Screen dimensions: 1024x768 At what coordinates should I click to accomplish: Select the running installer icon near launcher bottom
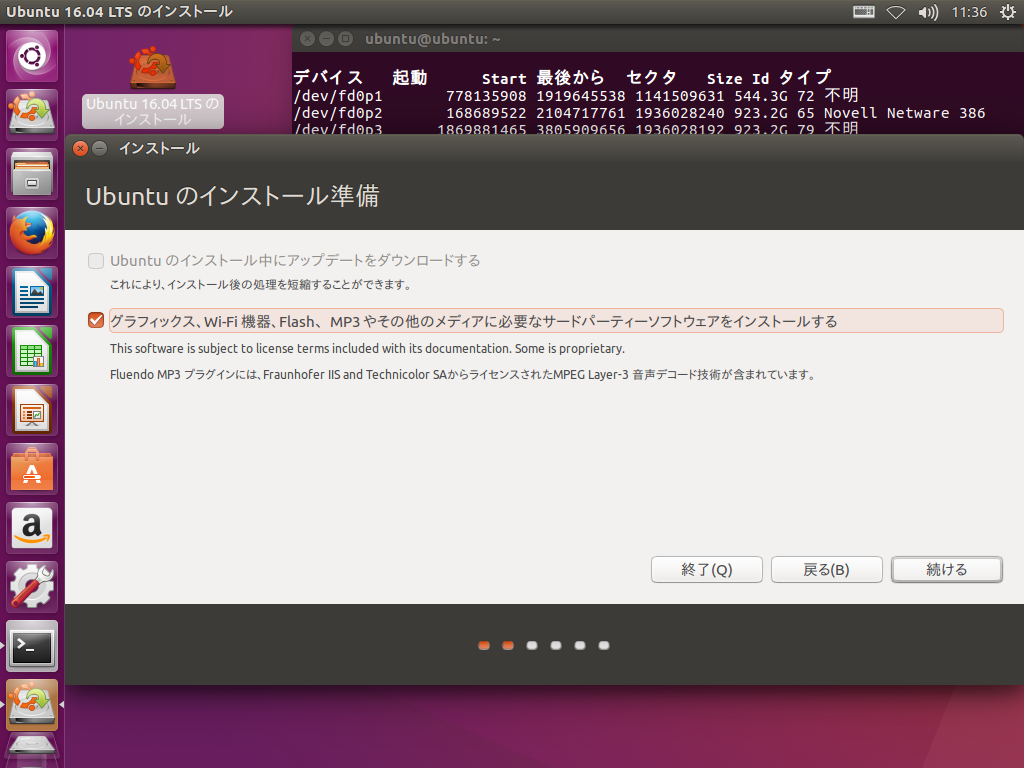[32, 705]
